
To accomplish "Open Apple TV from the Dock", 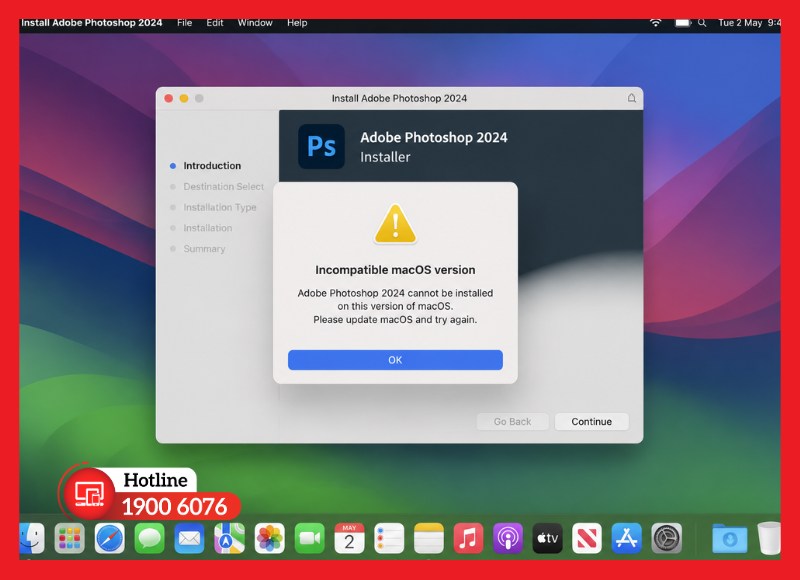I will (547, 538).
